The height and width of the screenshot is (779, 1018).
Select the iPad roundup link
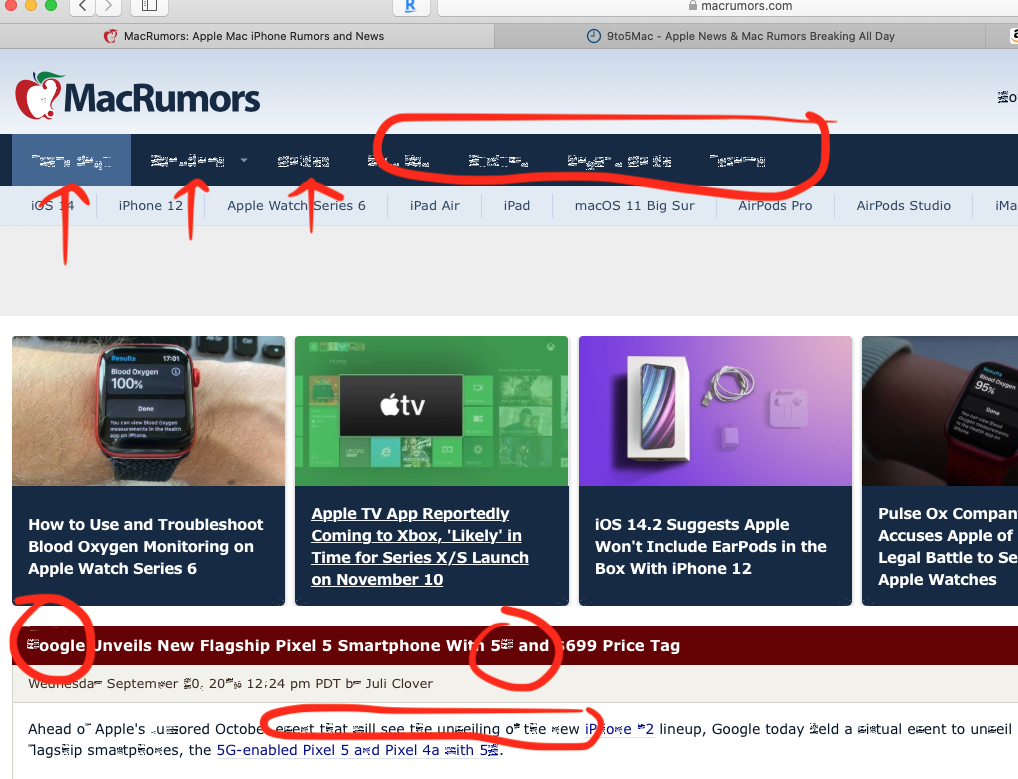click(x=517, y=206)
